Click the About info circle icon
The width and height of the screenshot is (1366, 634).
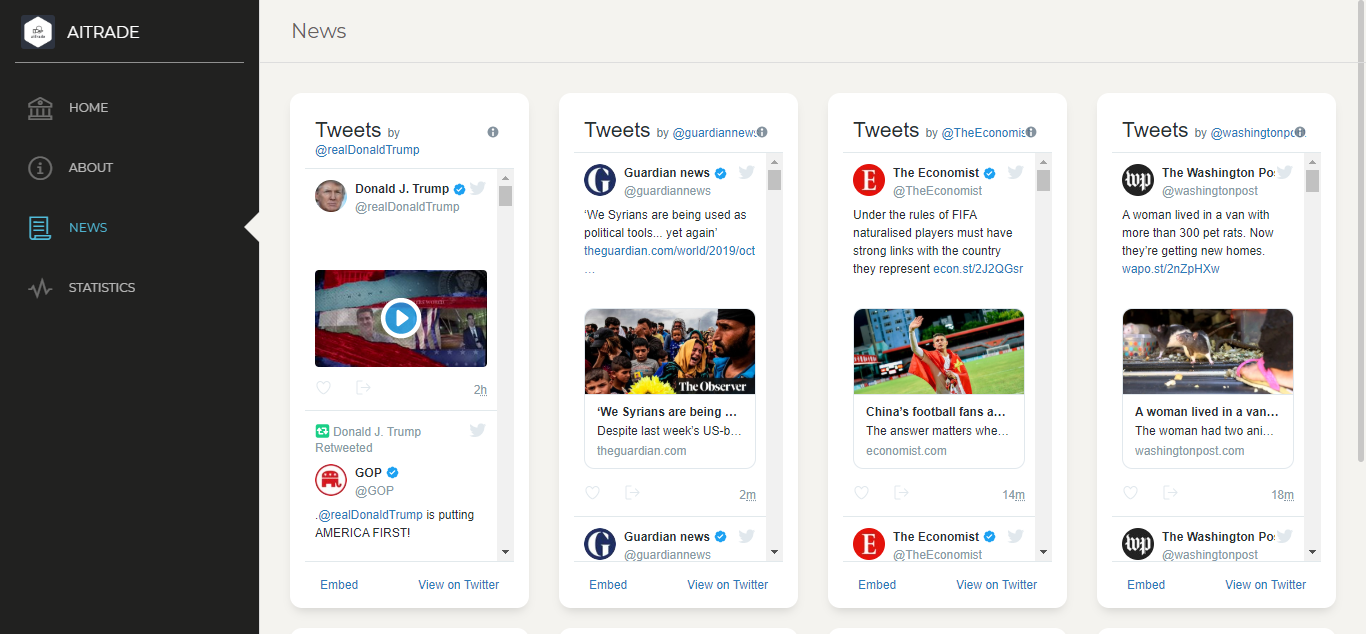point(40,168)
